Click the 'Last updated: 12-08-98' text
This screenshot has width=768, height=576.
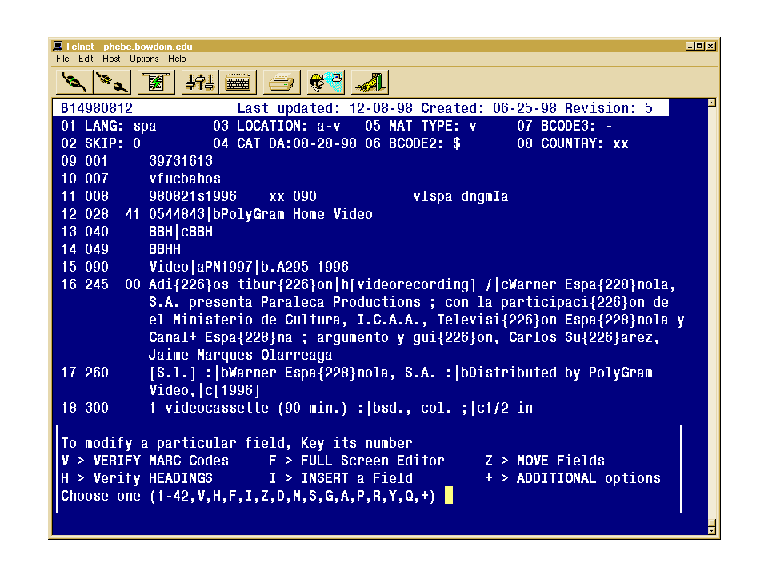(x=325, y=108)
